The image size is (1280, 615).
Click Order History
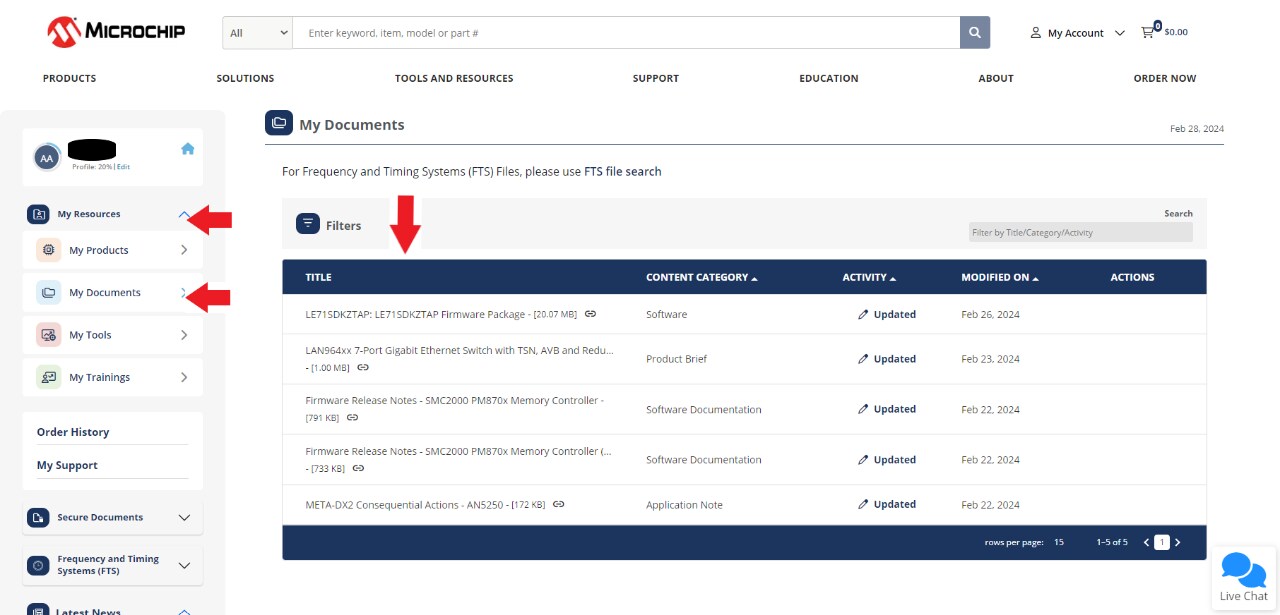tap(75, 432)
